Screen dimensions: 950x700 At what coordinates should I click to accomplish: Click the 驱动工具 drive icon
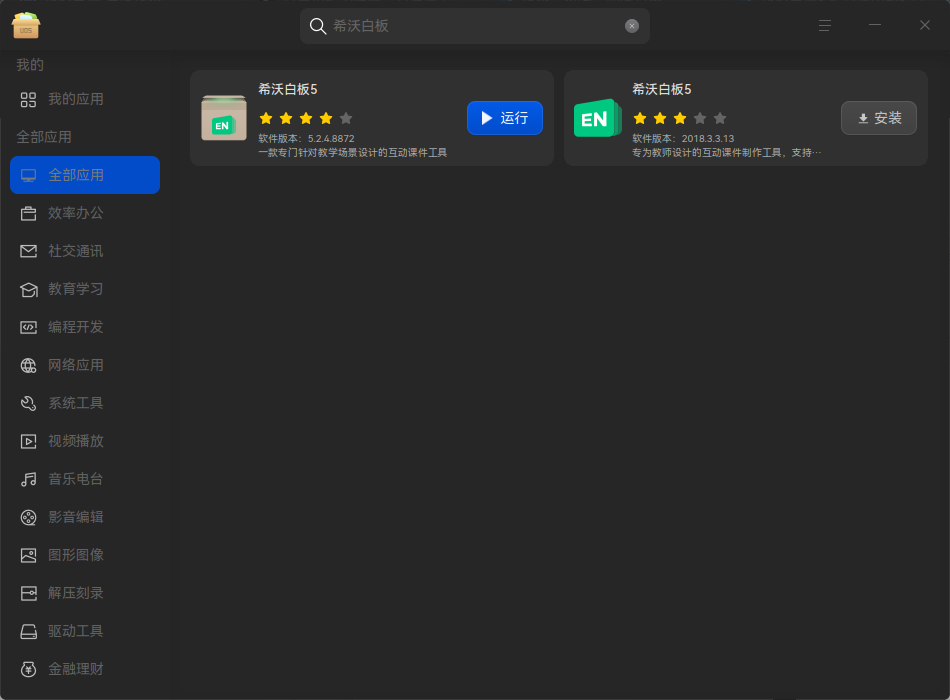(x=28, y=632)
